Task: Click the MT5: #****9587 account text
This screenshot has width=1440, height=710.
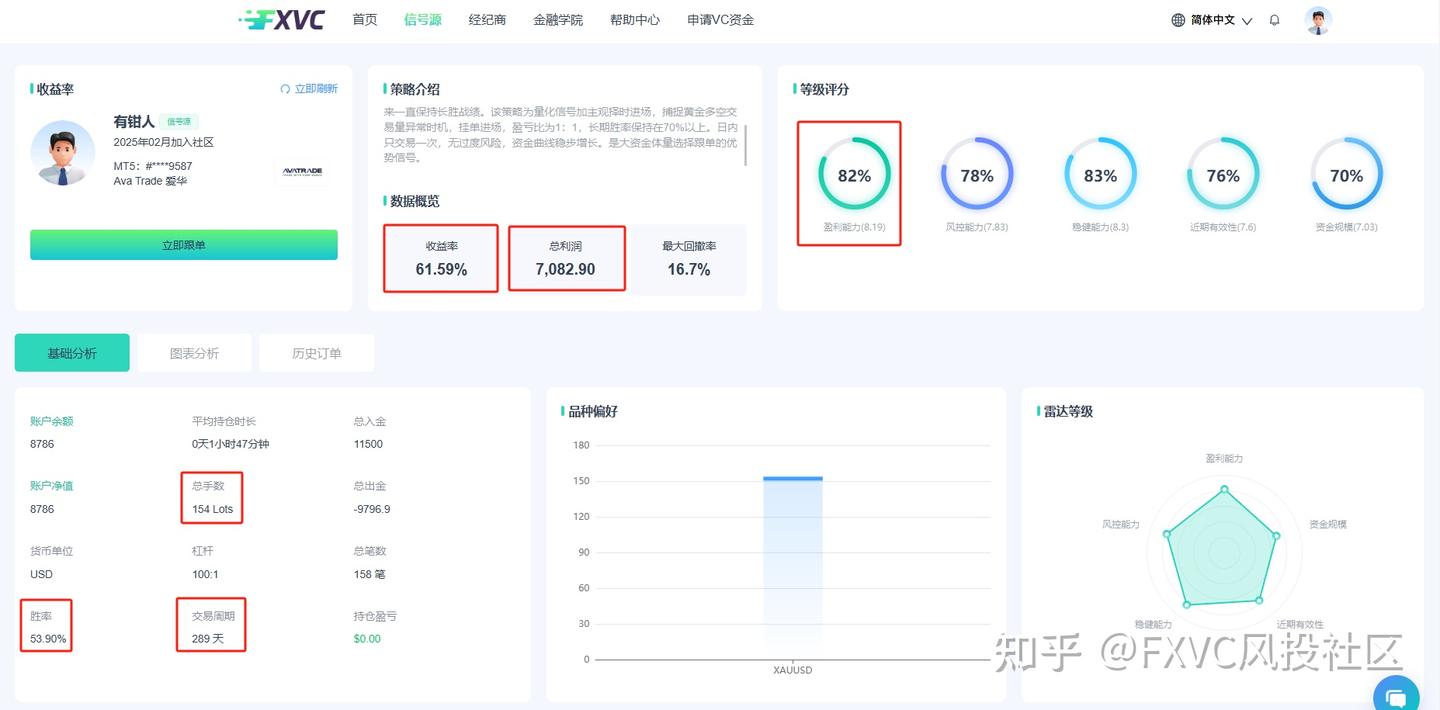Action: [153, 166]
